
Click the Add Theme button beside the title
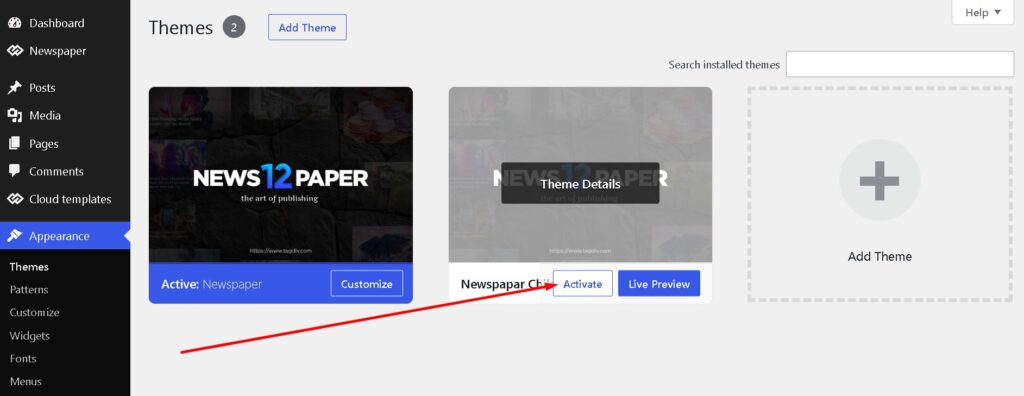pyautogui.click(x=307, y=27)
